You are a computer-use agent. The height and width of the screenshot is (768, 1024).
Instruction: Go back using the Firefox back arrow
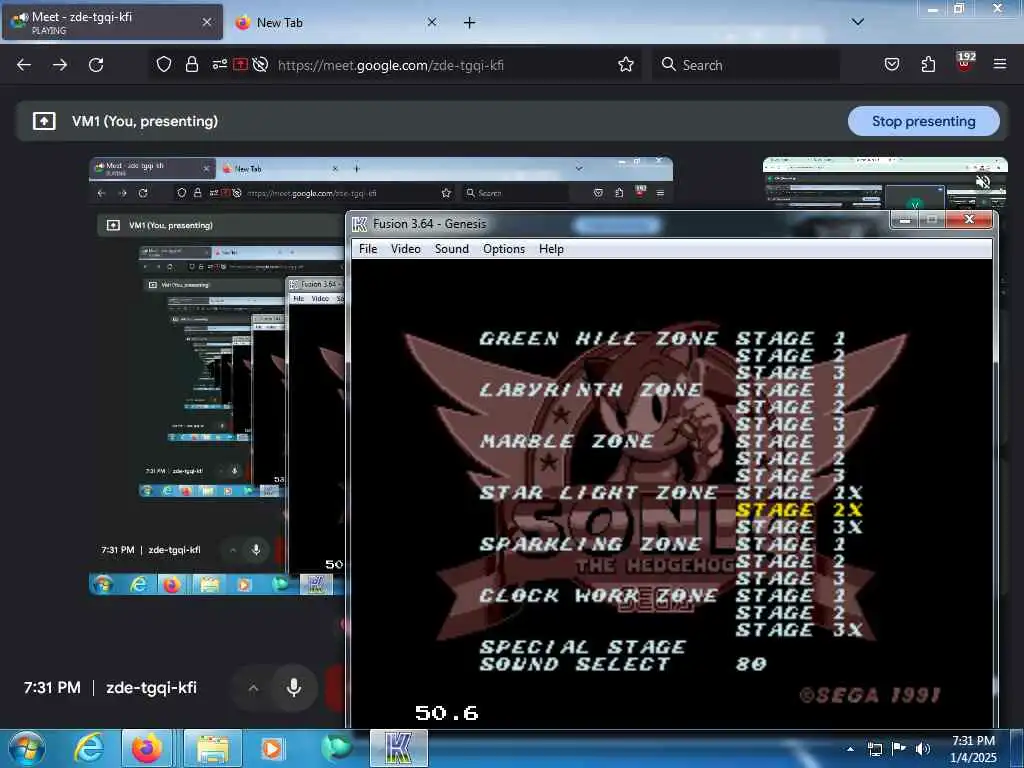click(24, 65)
